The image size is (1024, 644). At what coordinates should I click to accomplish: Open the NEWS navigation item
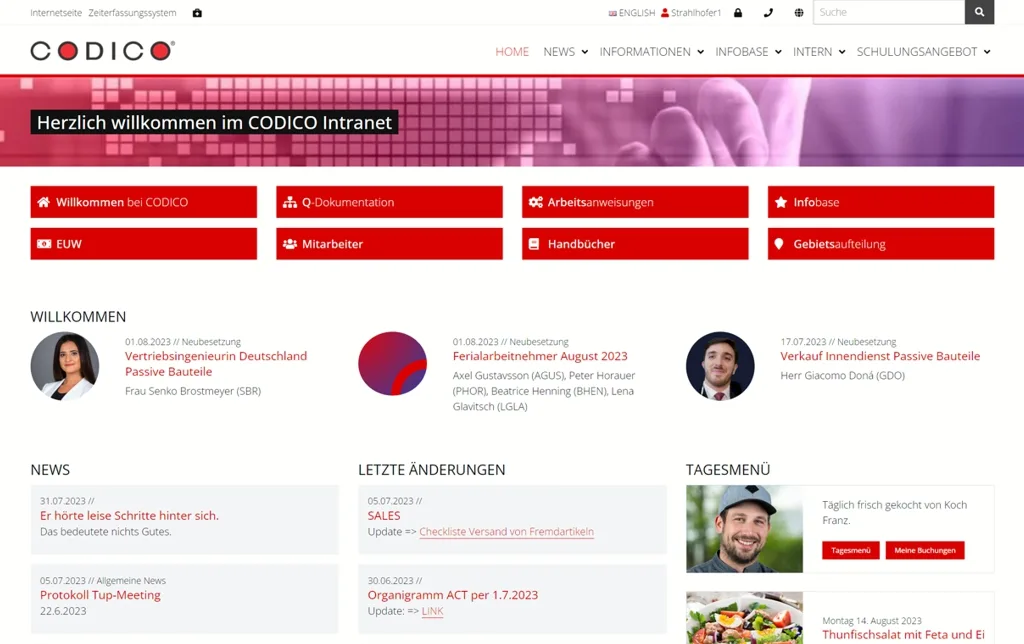pyautogui.click(x=559, y=52)
